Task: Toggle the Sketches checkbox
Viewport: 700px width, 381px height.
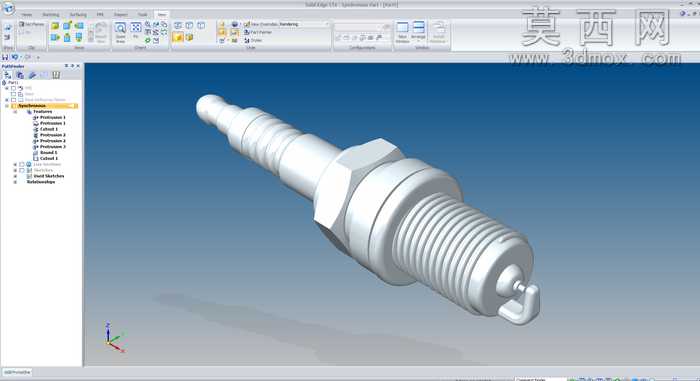Action: point(21,170)
